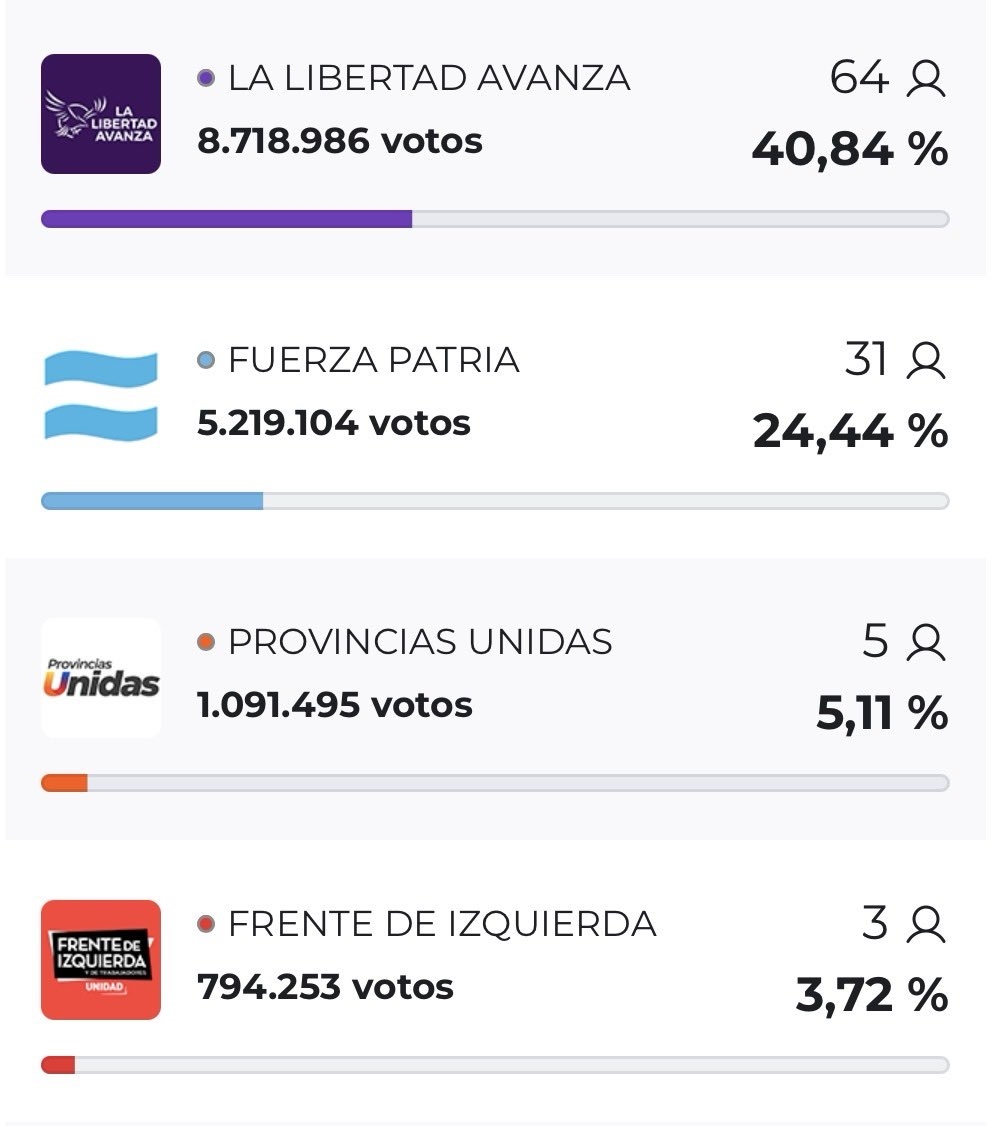Click the purple dot before La Libertad Avanza
This screenshot has width=998, height=1126.
pyautogui.click(x=207, y=78)
